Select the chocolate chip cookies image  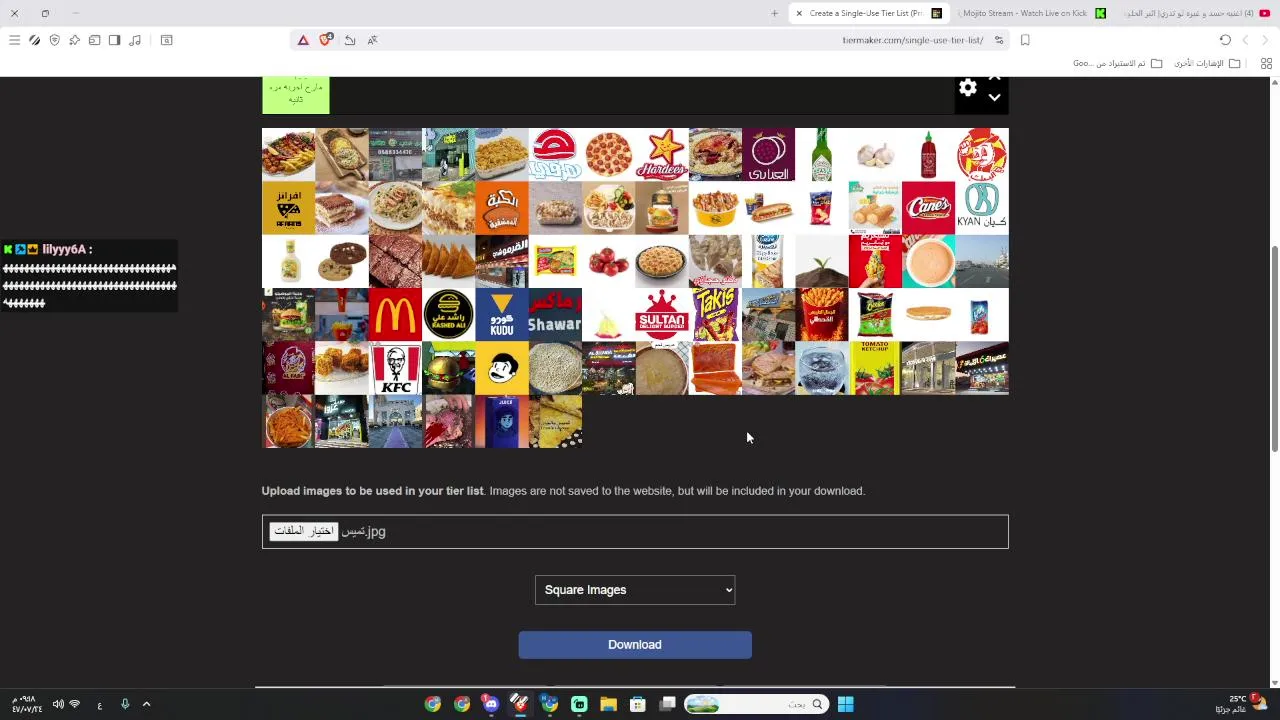point(342,261)
